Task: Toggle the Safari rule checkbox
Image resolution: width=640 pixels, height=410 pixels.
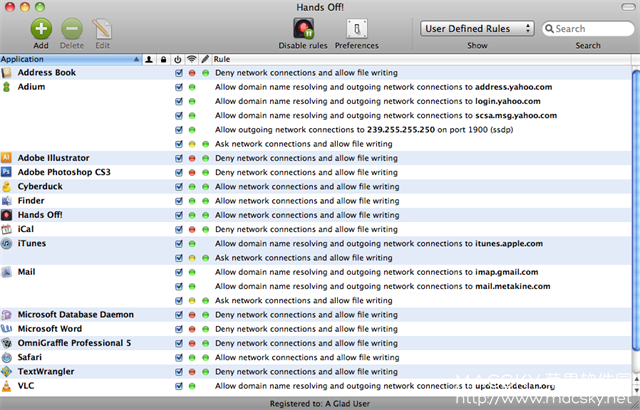Action: (x=178, y=358)
